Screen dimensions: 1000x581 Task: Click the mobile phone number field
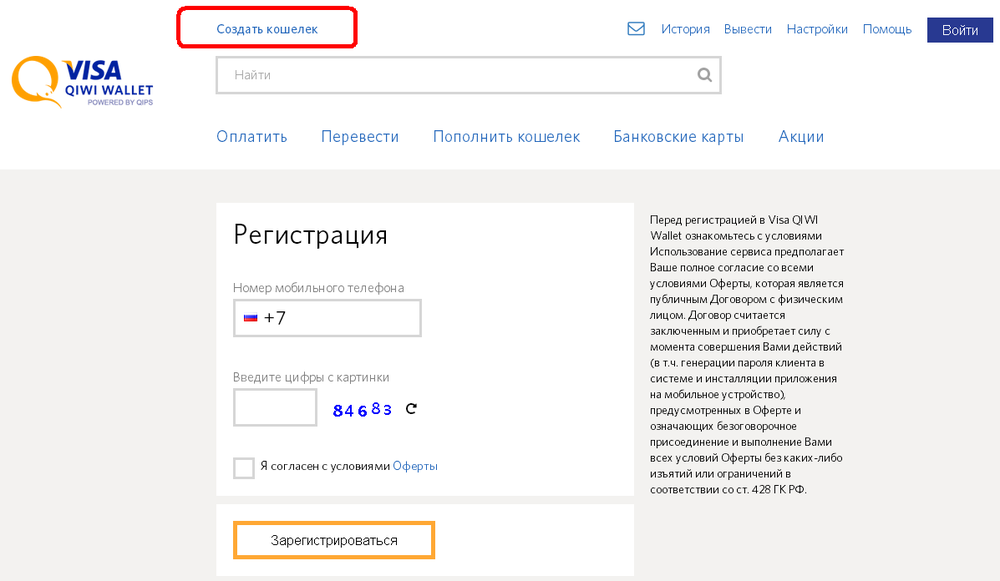tap(327, 318)
